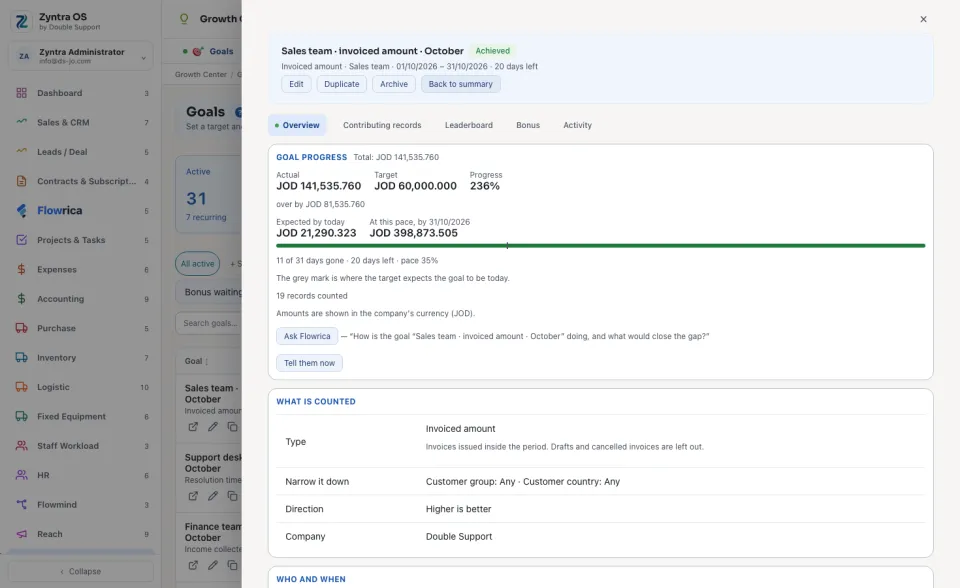Viewport: 960px width, 588px height.
Task: Click the Back to summary button
Action: click(x=460, y=84)
